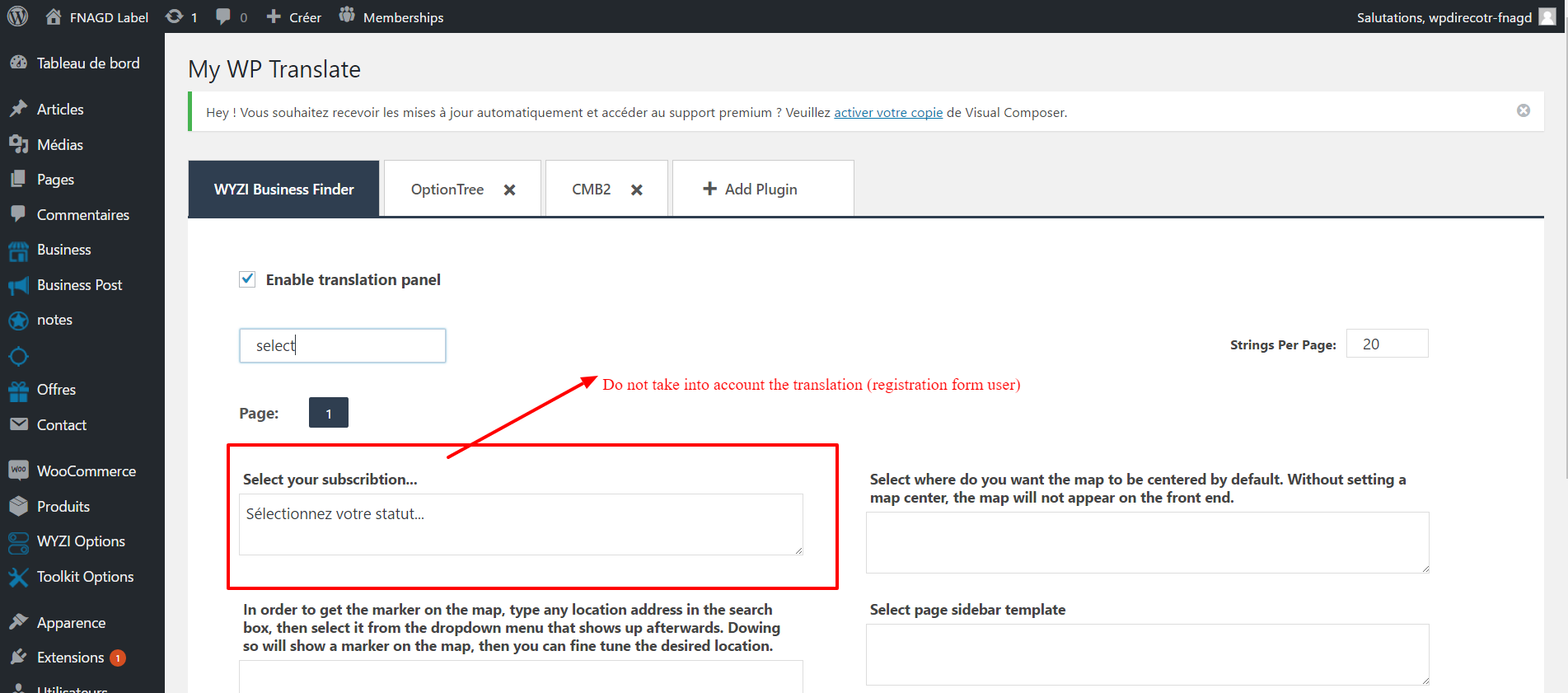
Task: Click the 'Sélectionnez votre statut...' translation textarea
Action: click(521, 524)
